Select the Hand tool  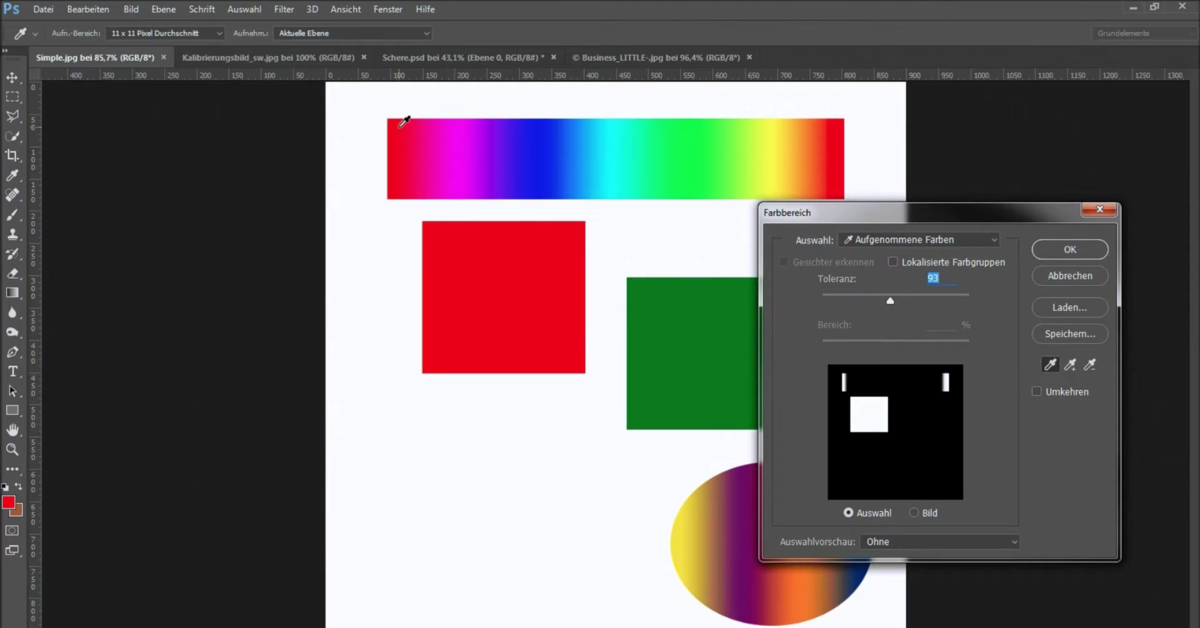click(13, 430)
